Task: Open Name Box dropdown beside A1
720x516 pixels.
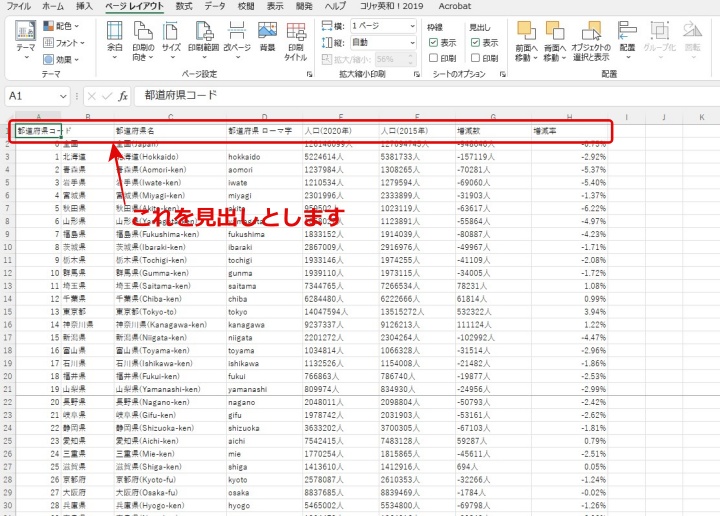Action: pyautogui.click(x=63, y=96)
